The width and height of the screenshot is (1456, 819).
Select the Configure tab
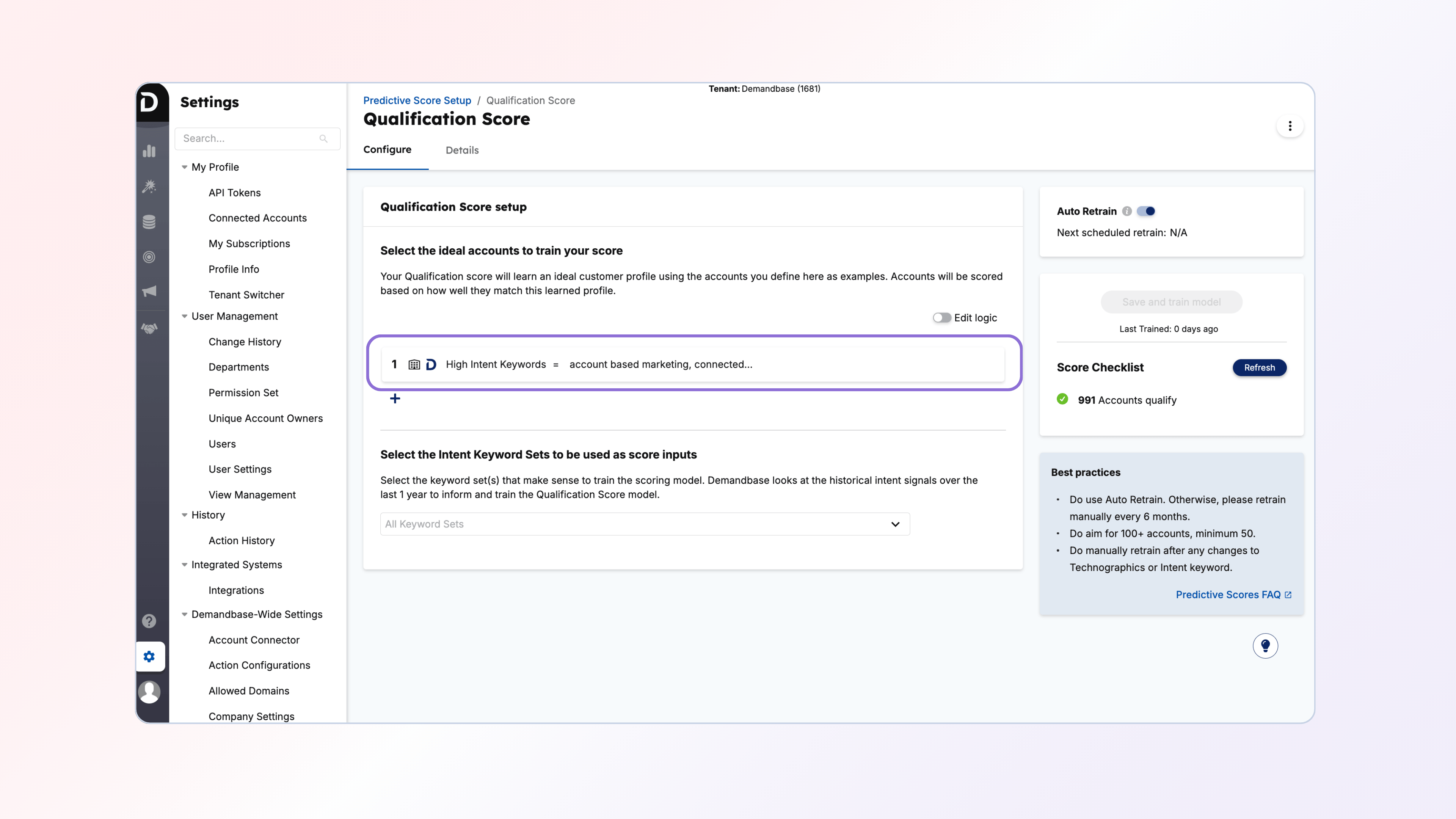pos(387,150)
